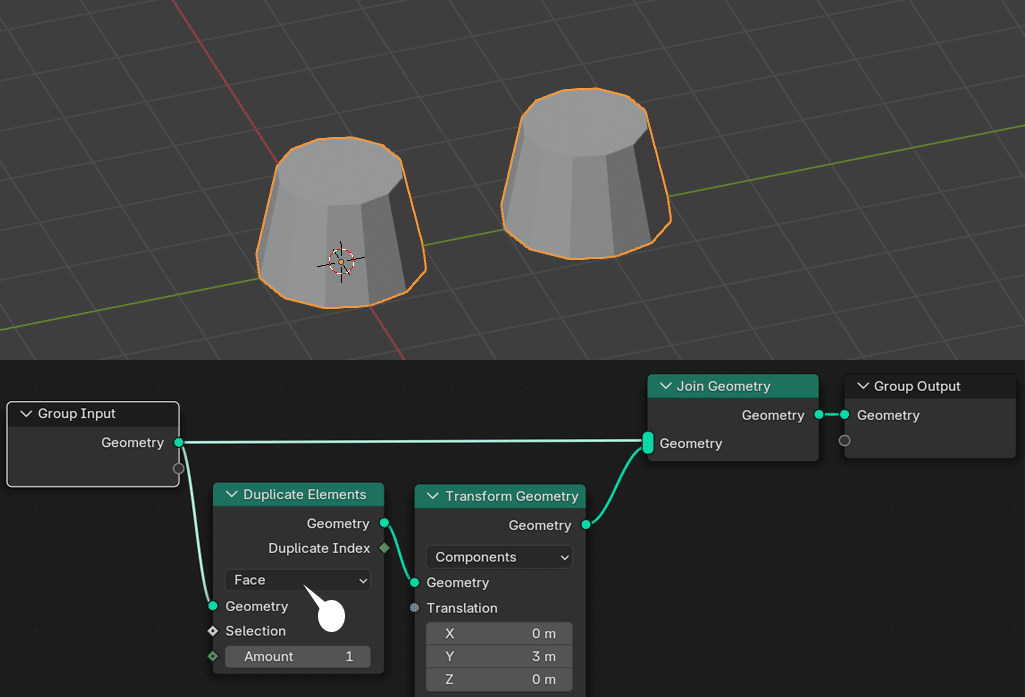This screenshot has height=697, width=1025.
Task: Click the Y translation slider showing 3 m
Action: (x=499, y=656)
